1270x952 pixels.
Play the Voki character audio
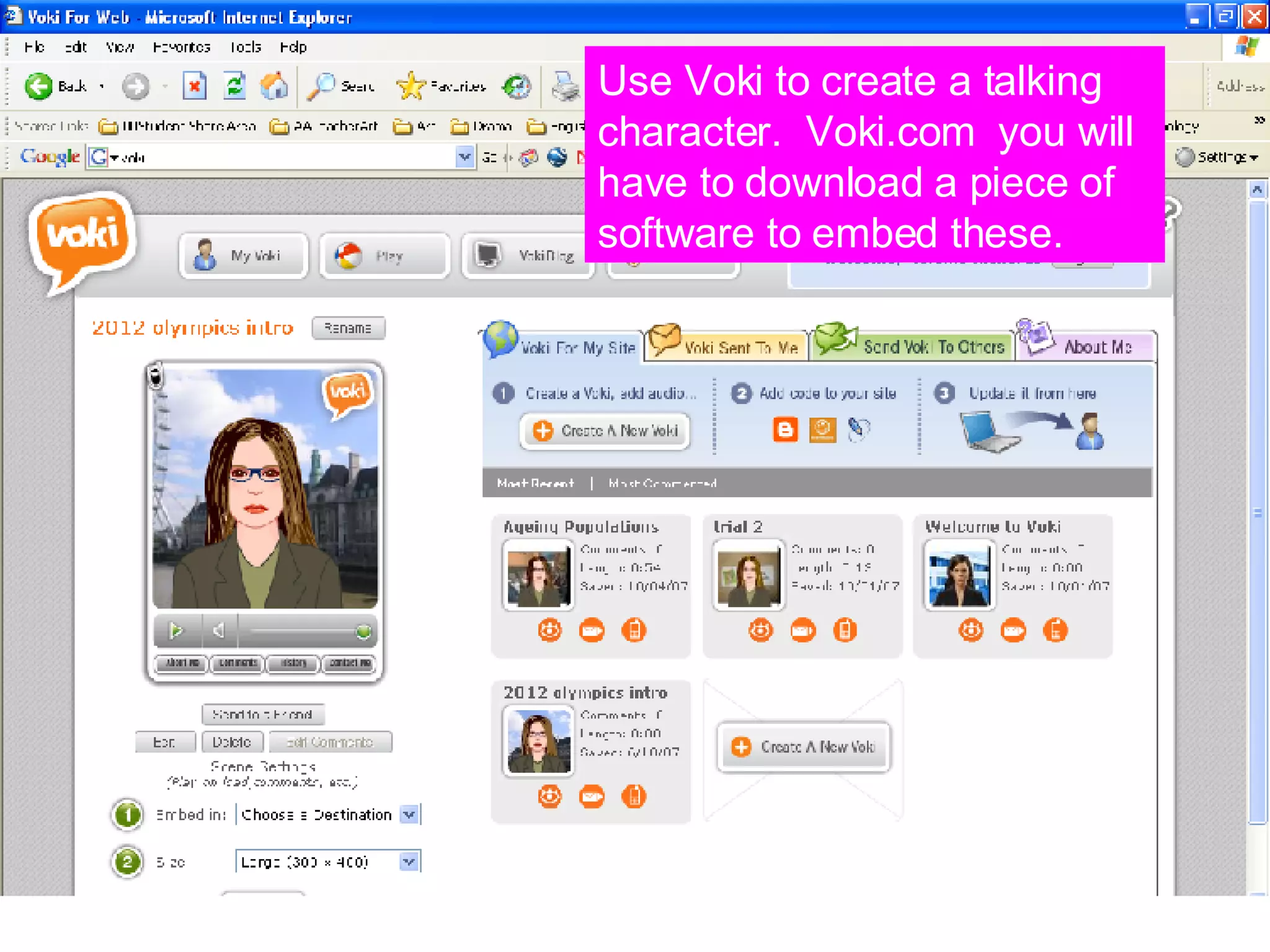pyautogui.click(x=177, y=631)
